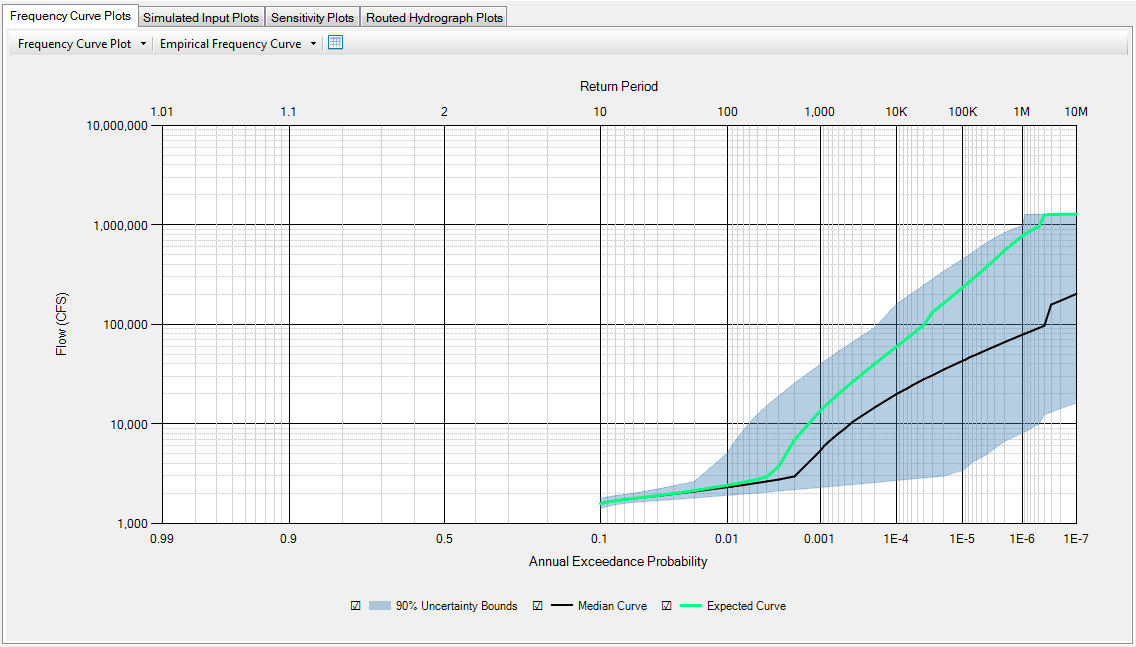Click the Flow (CFS) axis label
This screenshot has height=647, width=1136.
(x=63, y=324)
